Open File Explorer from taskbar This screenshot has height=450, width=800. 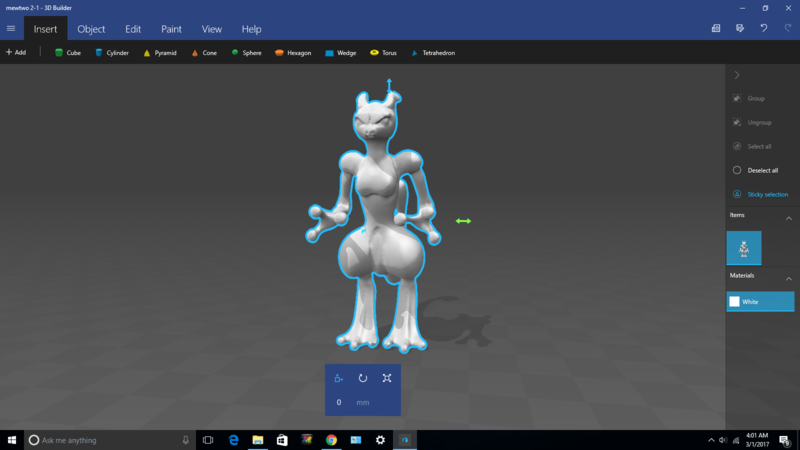[x=258, y=440]
